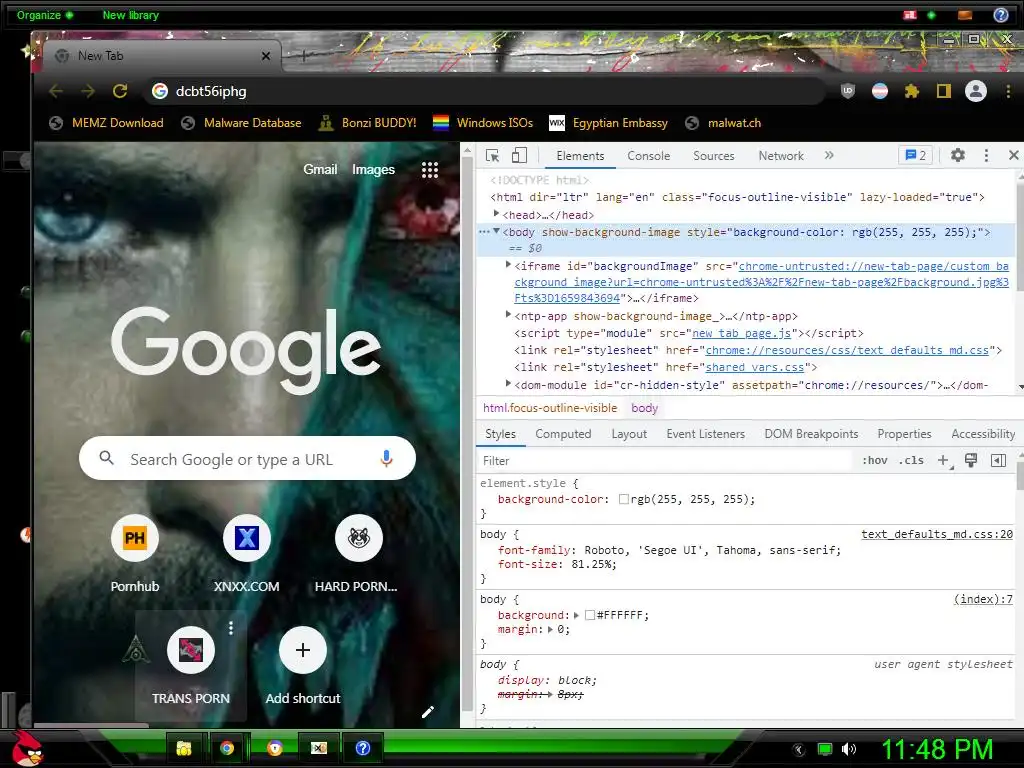Toggle the .cls class editor
This screenshot has width=1024, height=768.
point(910,460)
